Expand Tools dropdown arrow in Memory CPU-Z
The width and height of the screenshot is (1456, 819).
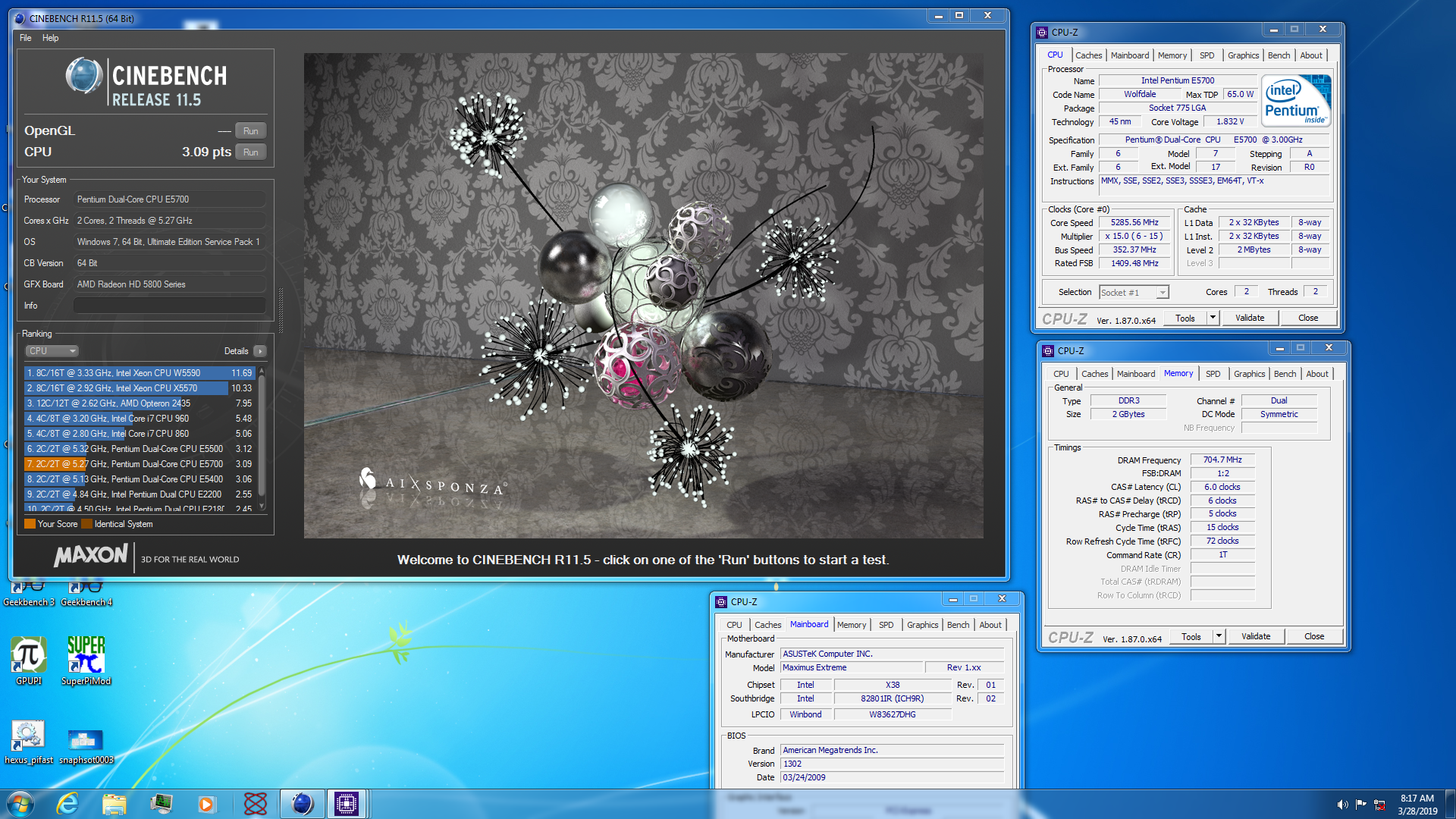pos(1219,636)
